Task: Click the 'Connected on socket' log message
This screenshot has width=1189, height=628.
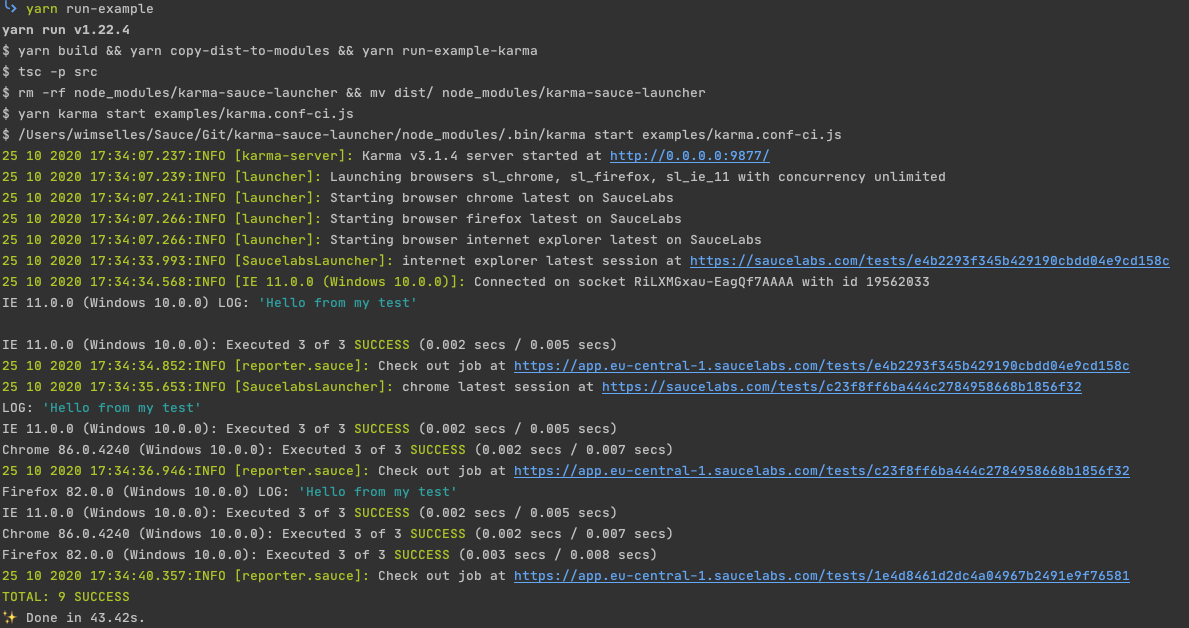Action: (x=701, y=281)
